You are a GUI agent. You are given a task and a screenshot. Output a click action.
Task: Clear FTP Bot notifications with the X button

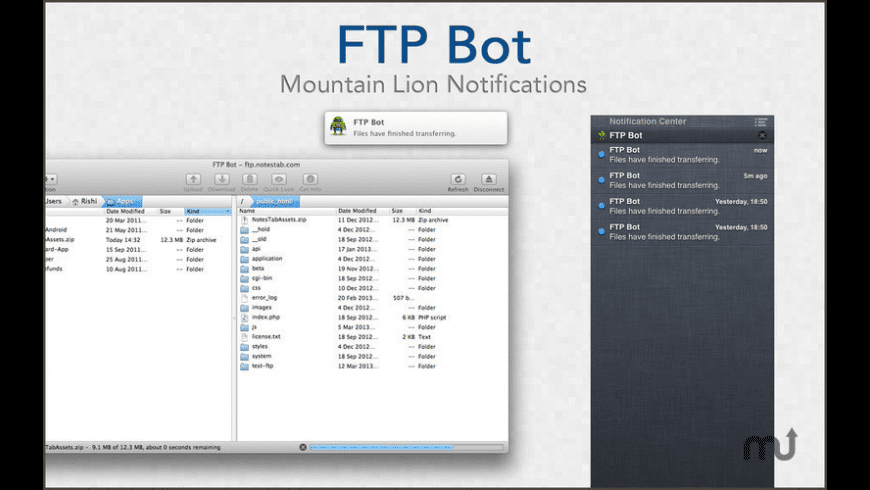tap(762, 135)
